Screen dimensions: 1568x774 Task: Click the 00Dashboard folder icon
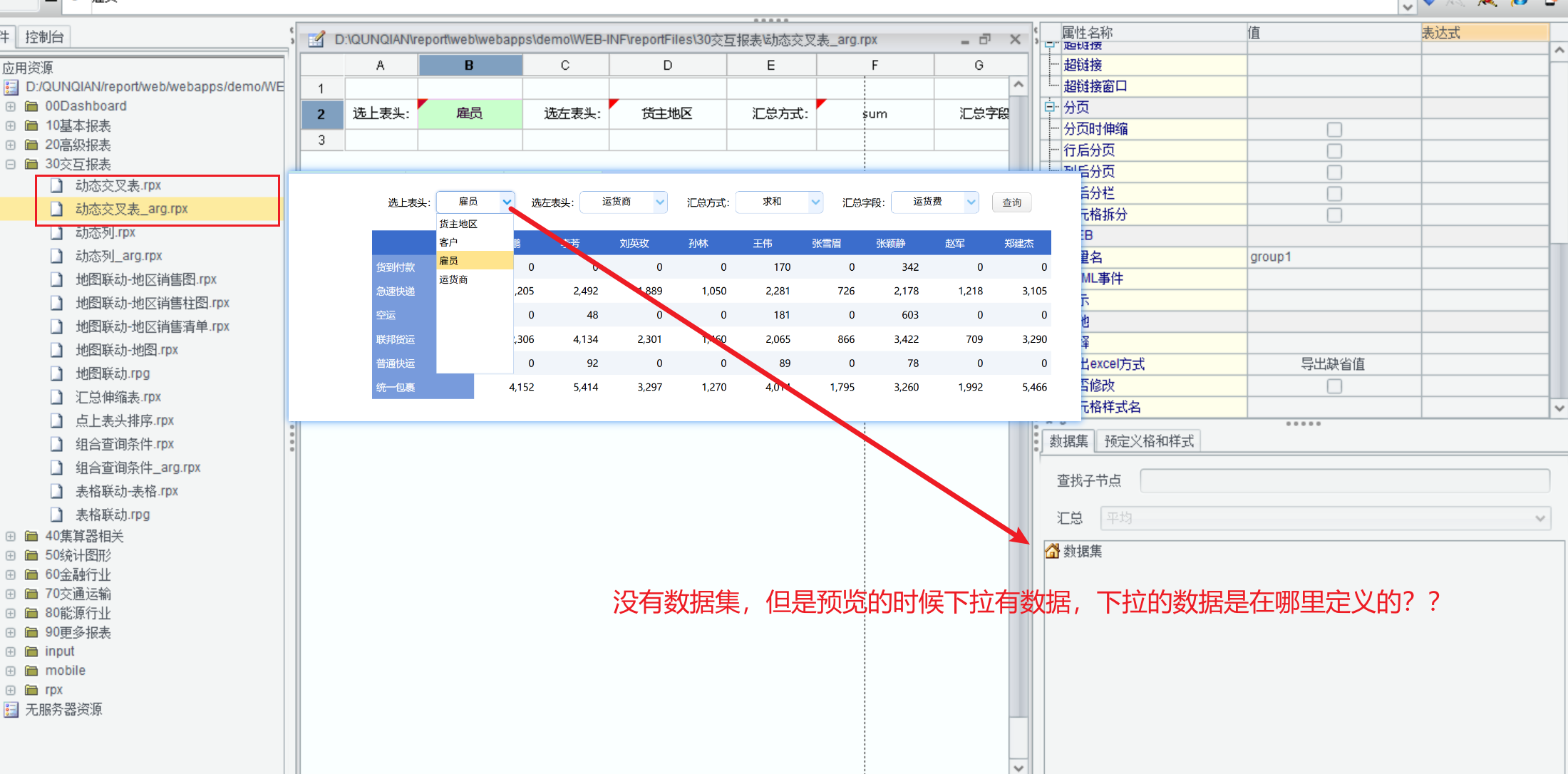click(31, 106)
